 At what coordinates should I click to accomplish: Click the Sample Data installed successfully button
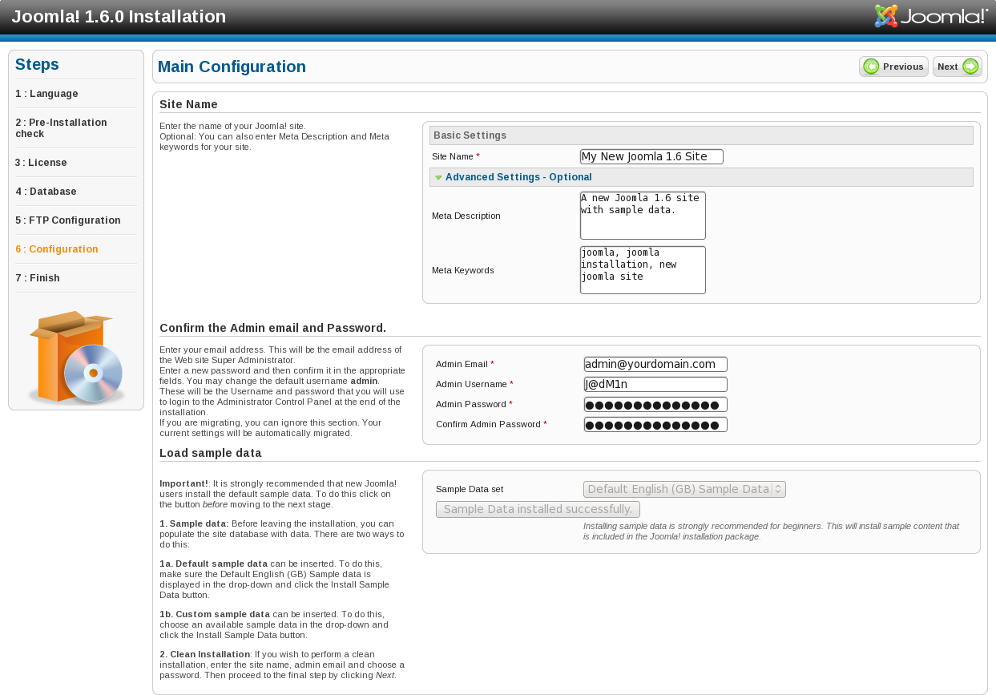pyautogui.click(x=537, y=509)
